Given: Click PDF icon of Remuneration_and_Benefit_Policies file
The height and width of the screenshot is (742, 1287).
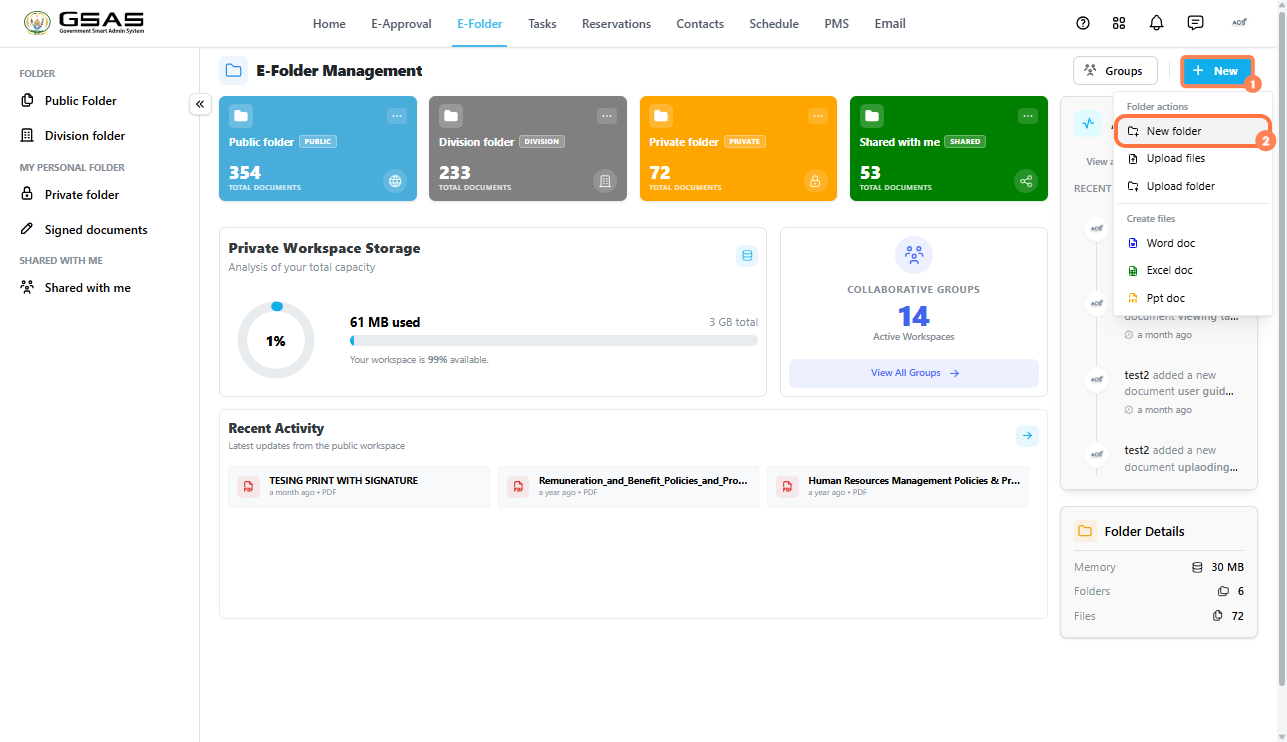Looking at the screenshot, I should 518,486.
